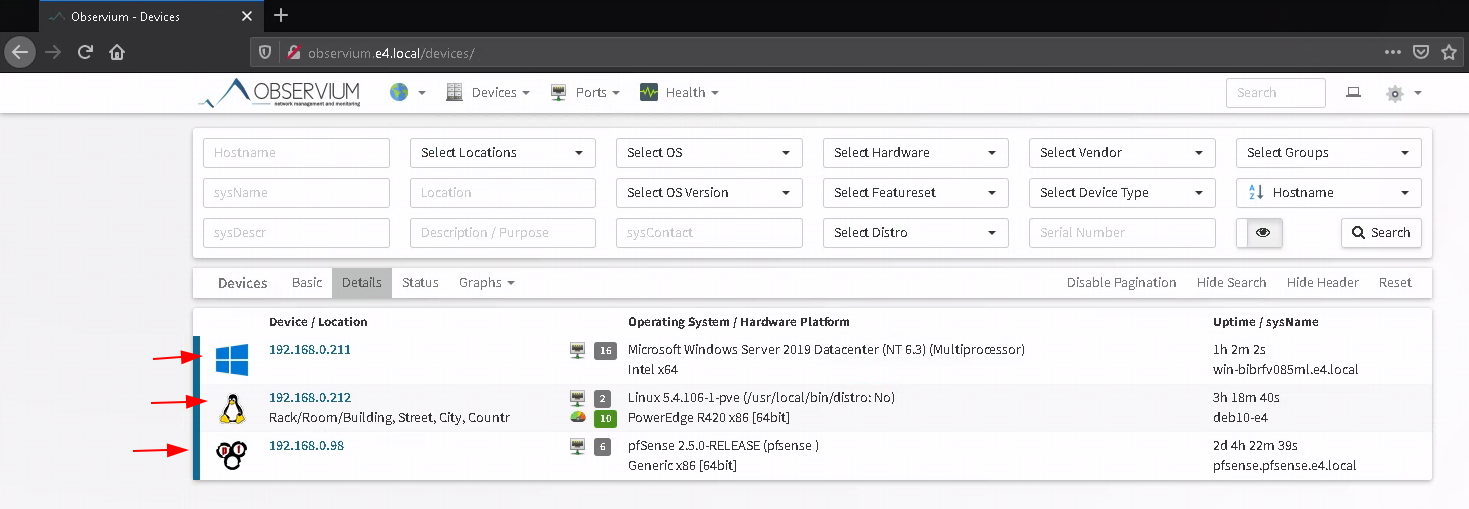Open the Health navigation menu
This screenshot has height=509, width=1469.
[x=678, y=92]
